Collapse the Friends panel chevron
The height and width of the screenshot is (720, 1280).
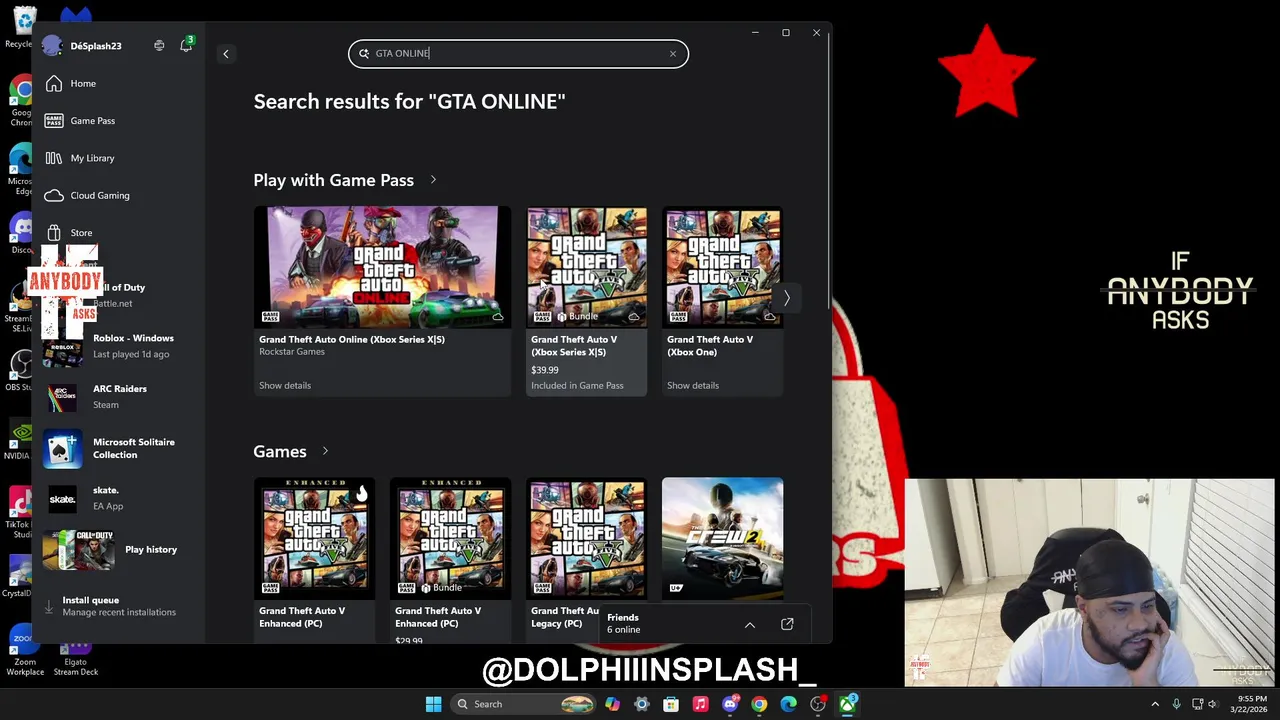(750, 625)
